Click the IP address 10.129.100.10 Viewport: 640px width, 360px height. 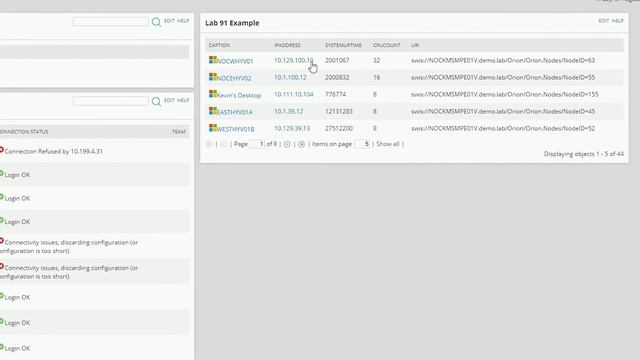pyautogui.click(x=293, y=60)
